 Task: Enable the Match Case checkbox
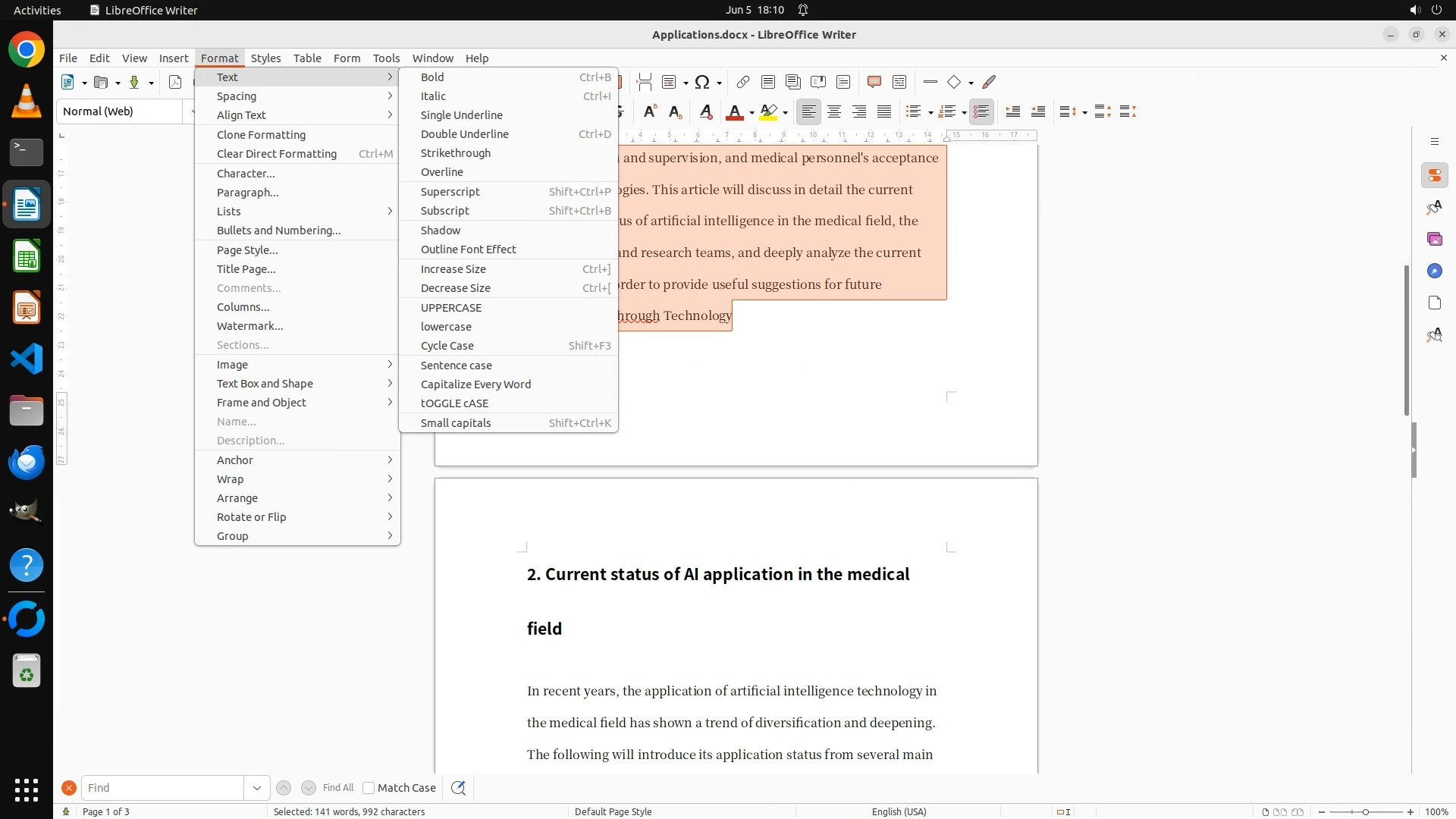click(x=369, y=788)
